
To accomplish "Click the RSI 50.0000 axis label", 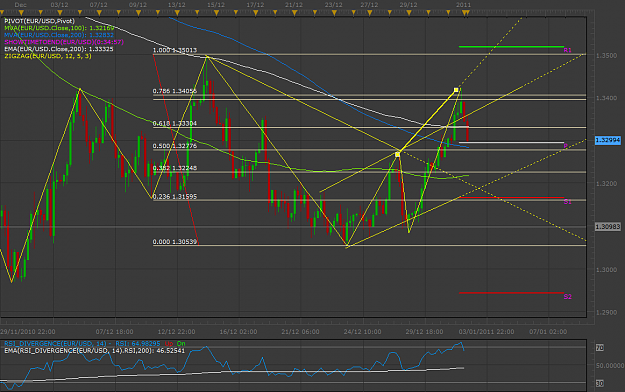I will coord(609,366).
